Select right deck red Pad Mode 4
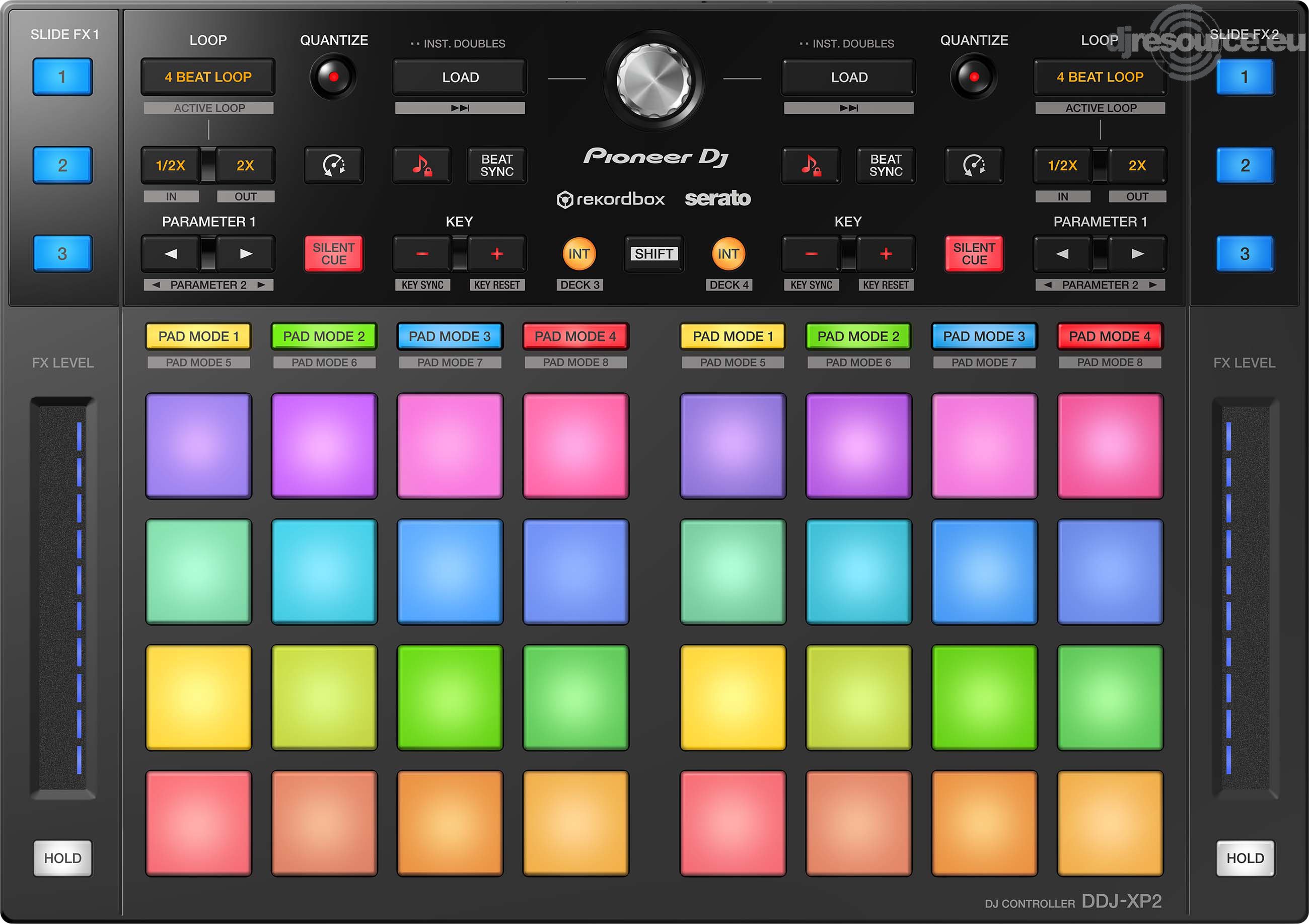Screen dimensions: 1309x924 tap(1110, 336)
